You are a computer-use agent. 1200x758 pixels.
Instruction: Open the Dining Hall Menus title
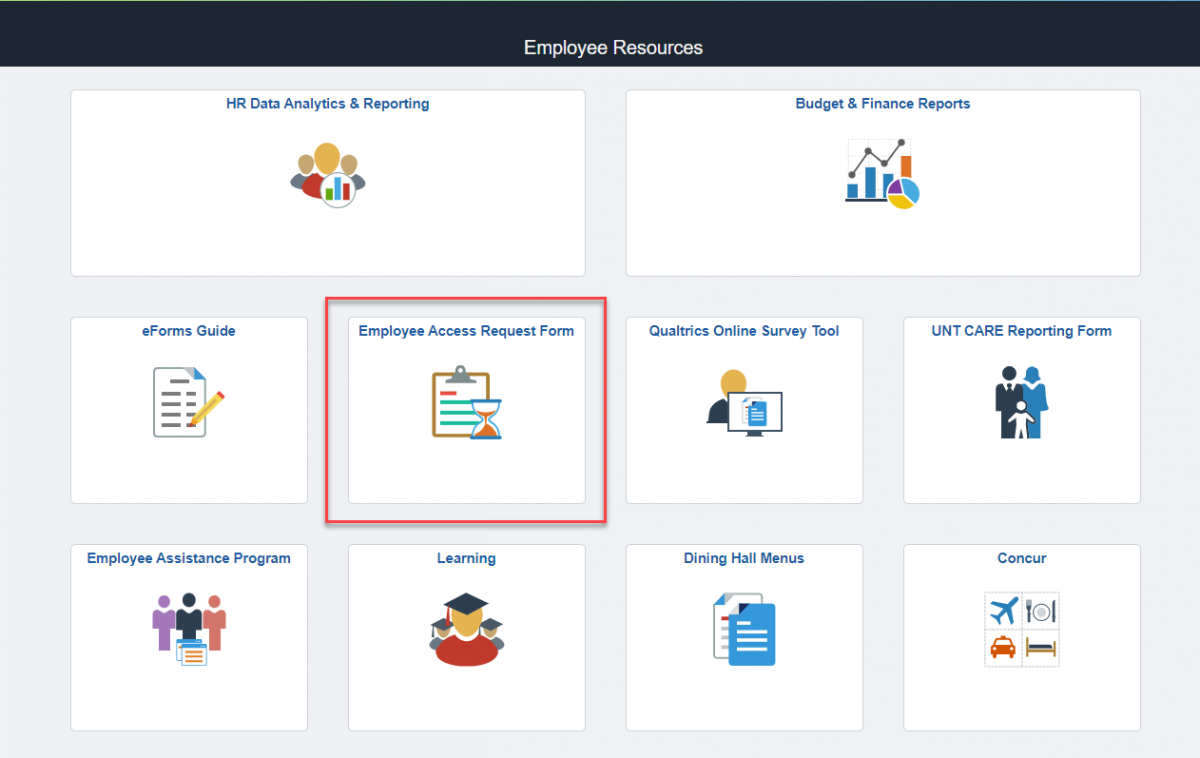pyautogui.click(x=744, y=558)
